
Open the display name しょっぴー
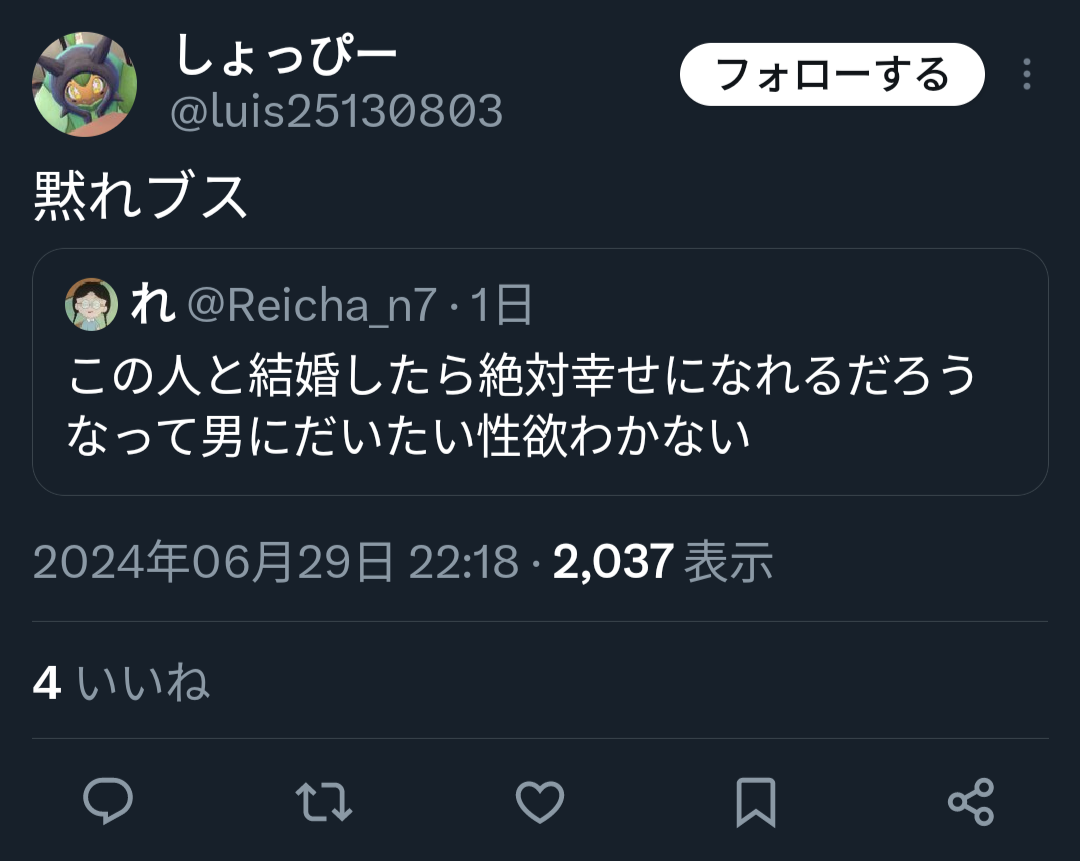click(x=286, y=55)
